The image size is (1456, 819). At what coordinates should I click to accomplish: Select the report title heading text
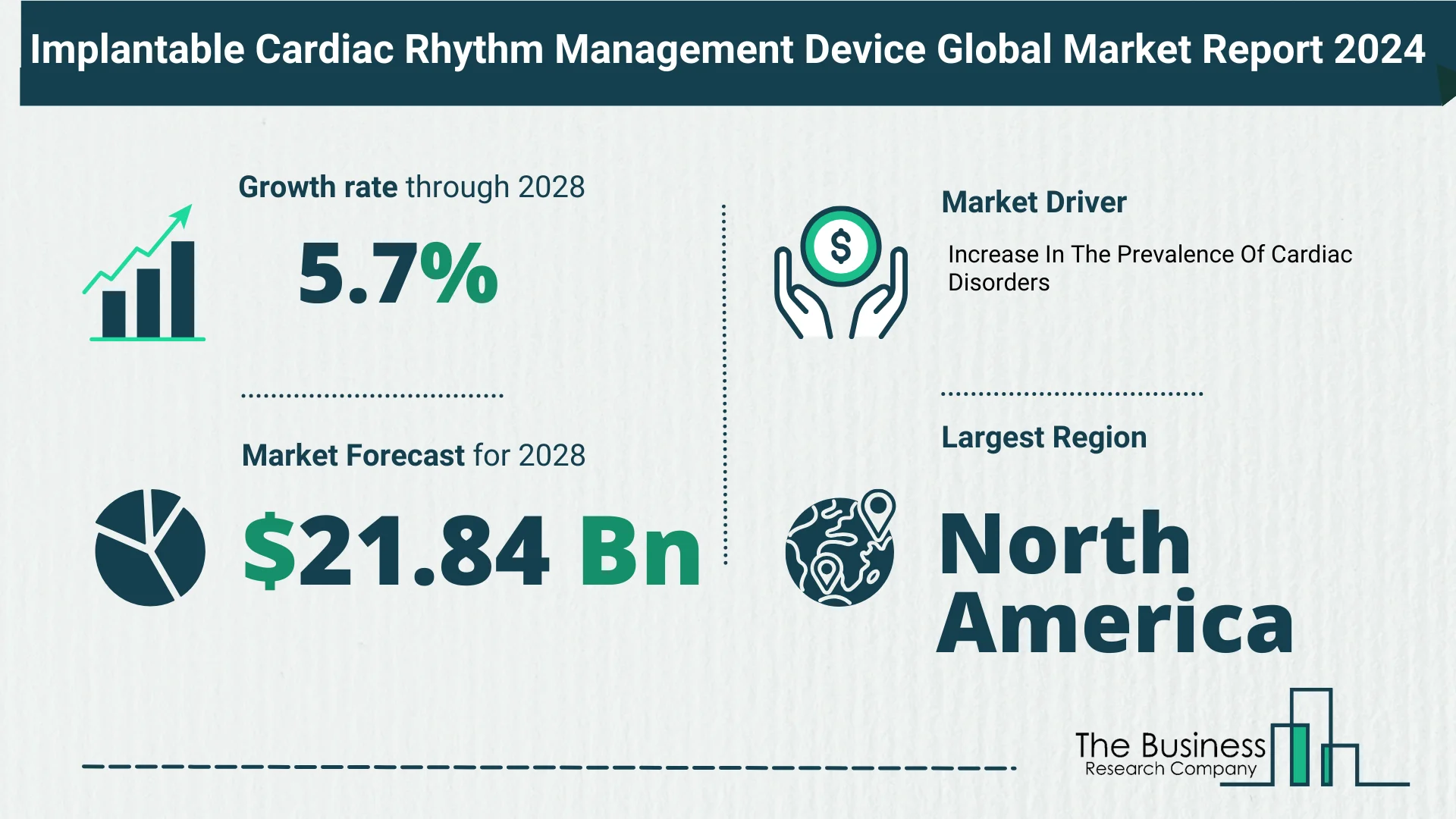click(727, 50)
